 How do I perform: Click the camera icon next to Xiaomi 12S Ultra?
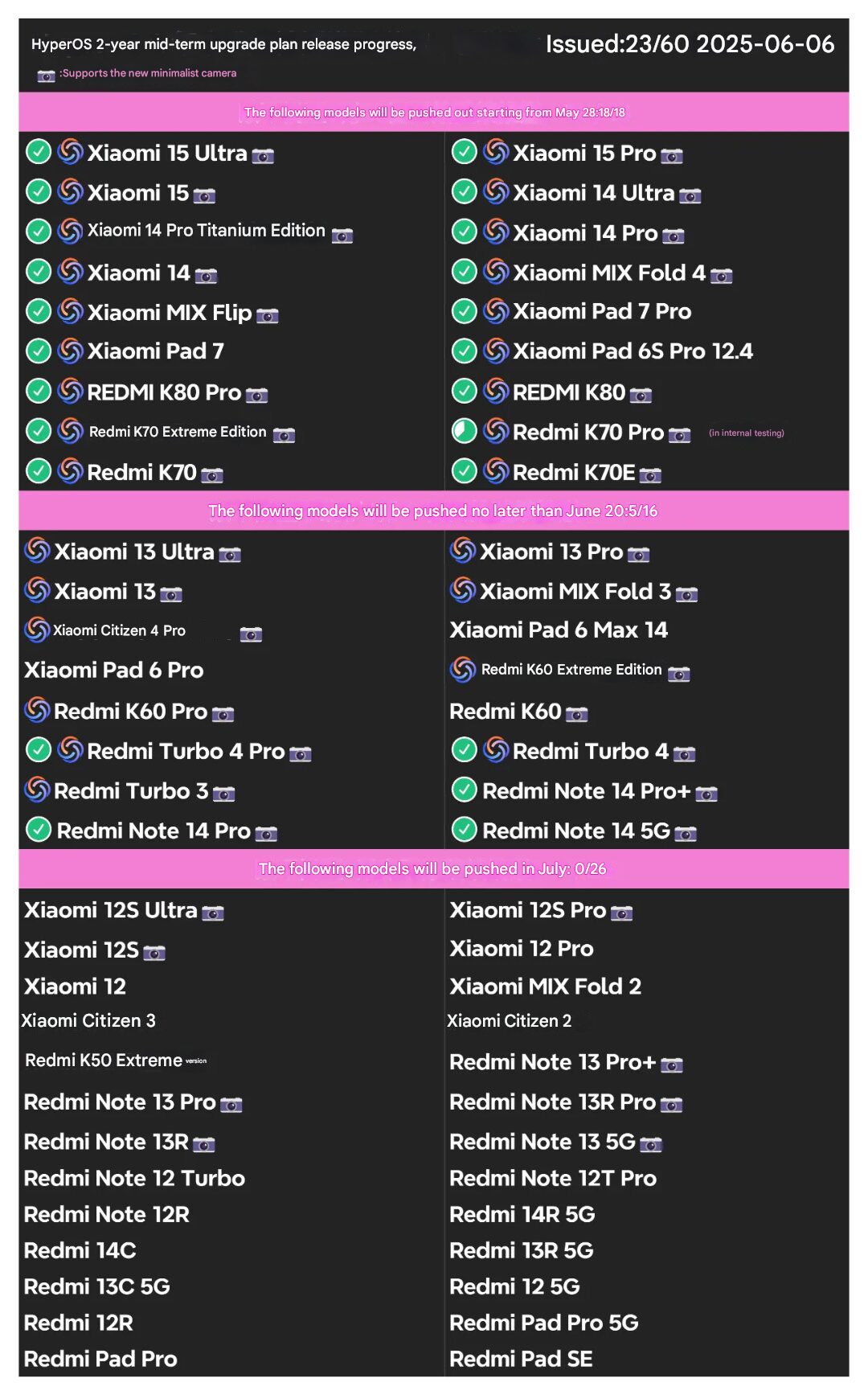(213, 913)
